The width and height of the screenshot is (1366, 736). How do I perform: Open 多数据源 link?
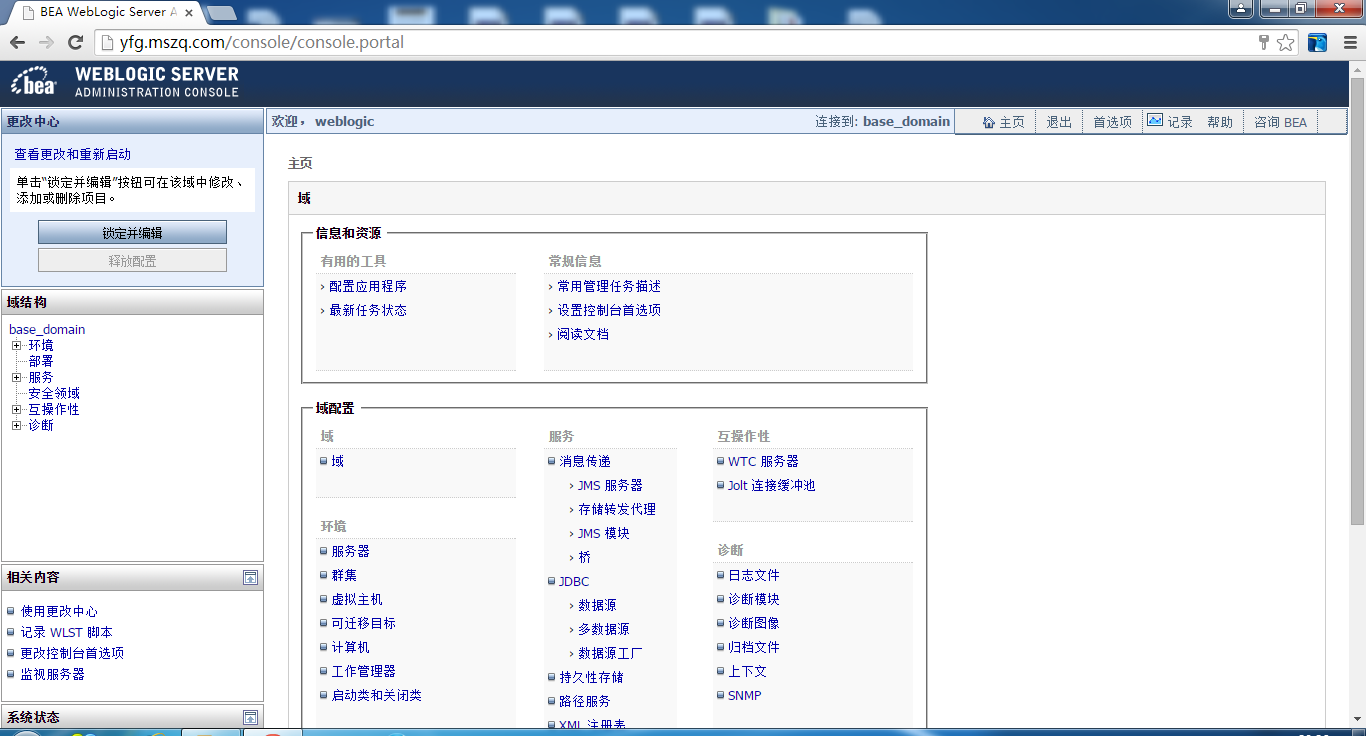pyautogui.click(x=604, y=629)
